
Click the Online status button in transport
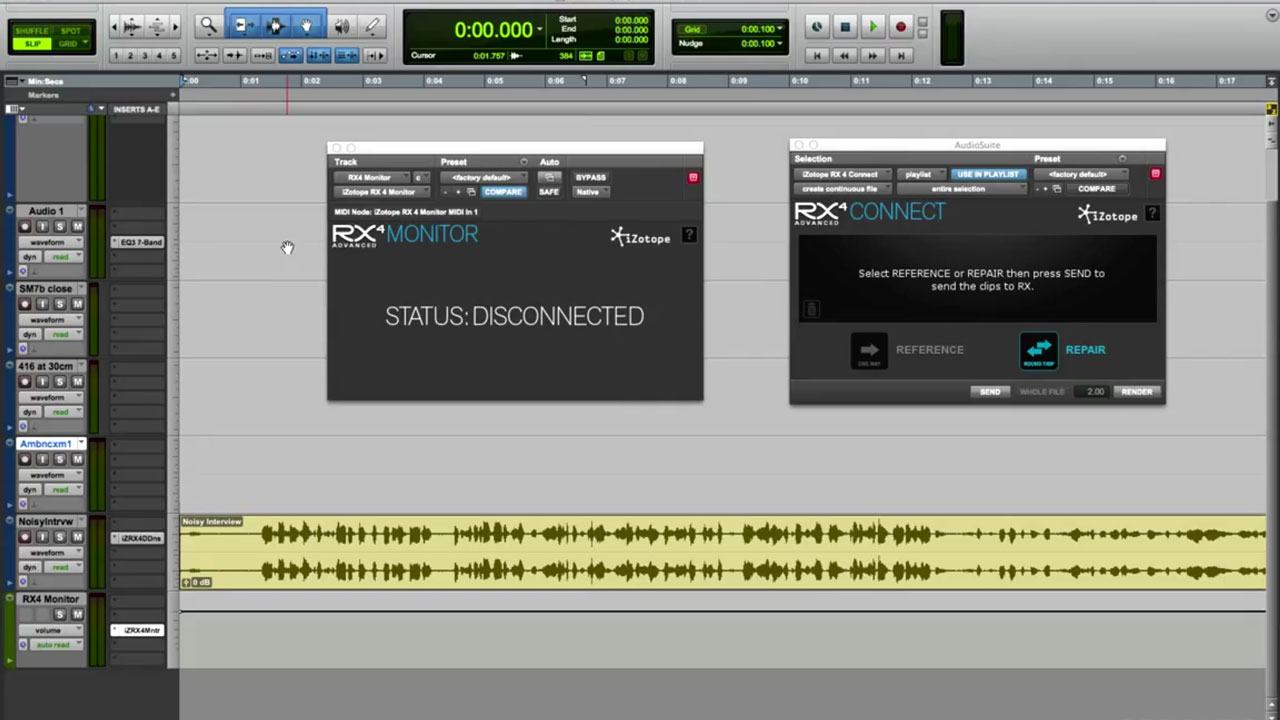pos(817,27)
